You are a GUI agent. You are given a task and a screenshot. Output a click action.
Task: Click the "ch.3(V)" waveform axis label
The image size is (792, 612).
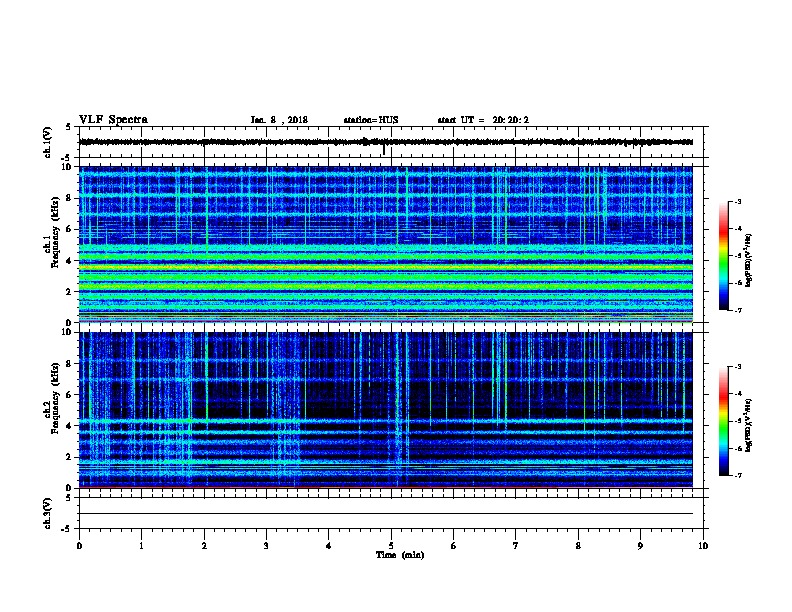point(48,513)
